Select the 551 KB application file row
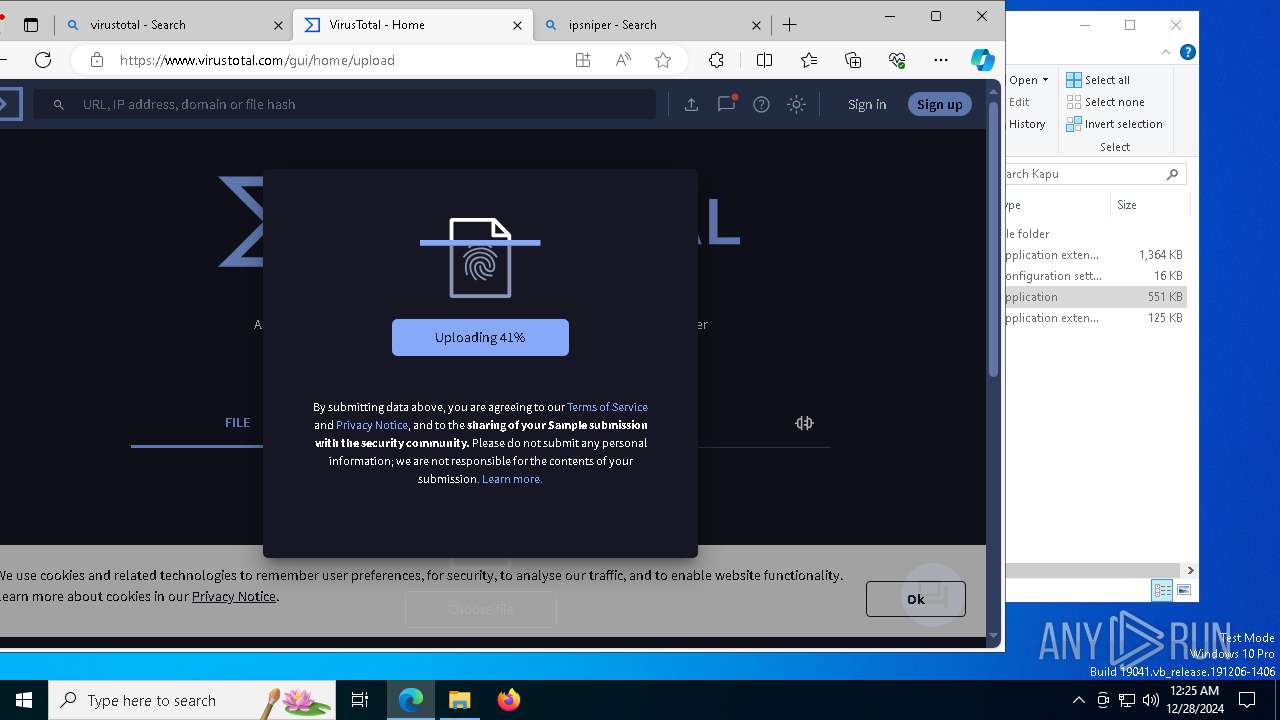1280x720 pixels. click(x=1096, y=297)
